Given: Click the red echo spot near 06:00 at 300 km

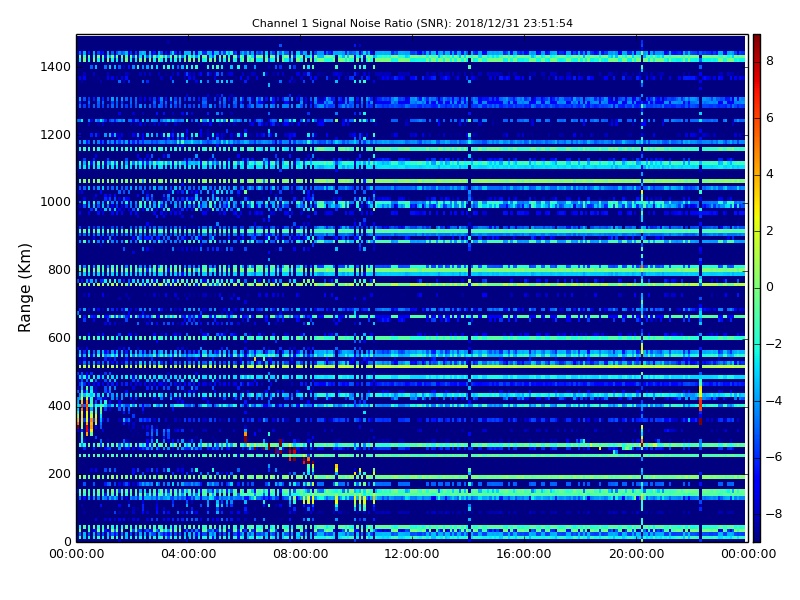Looking at the screenshot, I should pyautogui.click(x=245, y=436).
